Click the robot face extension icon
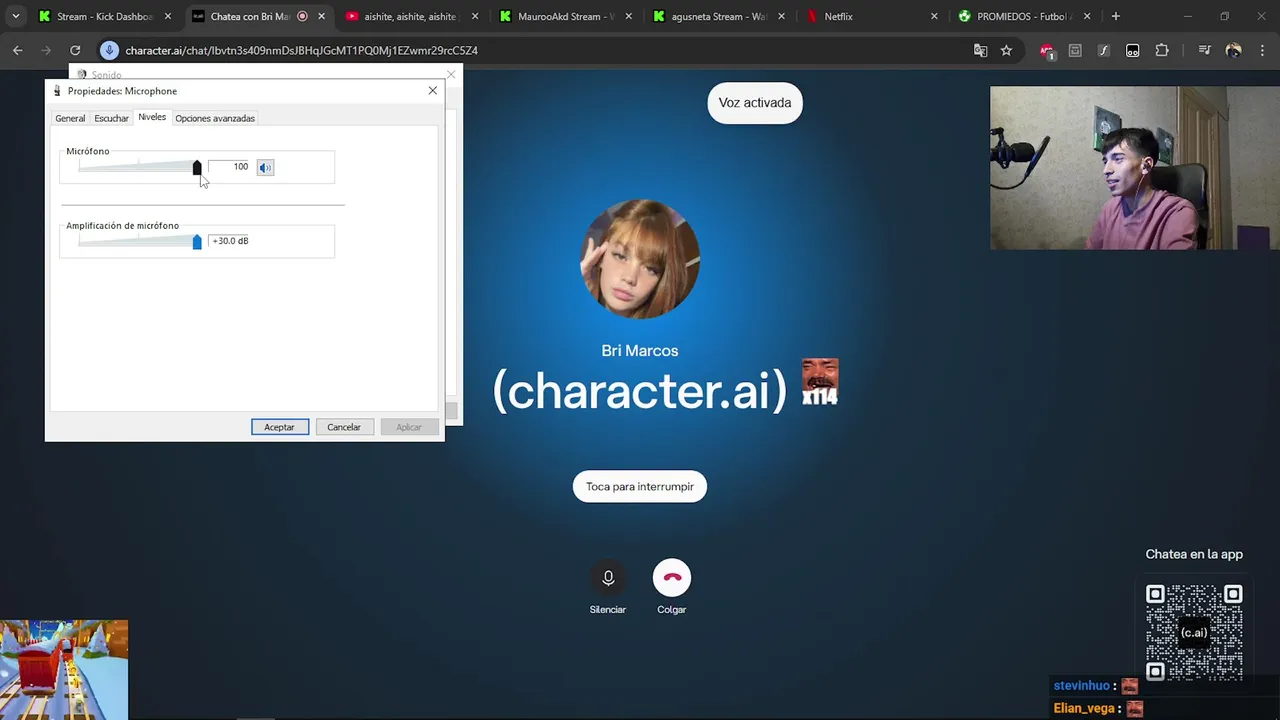 coord(1133,50)
